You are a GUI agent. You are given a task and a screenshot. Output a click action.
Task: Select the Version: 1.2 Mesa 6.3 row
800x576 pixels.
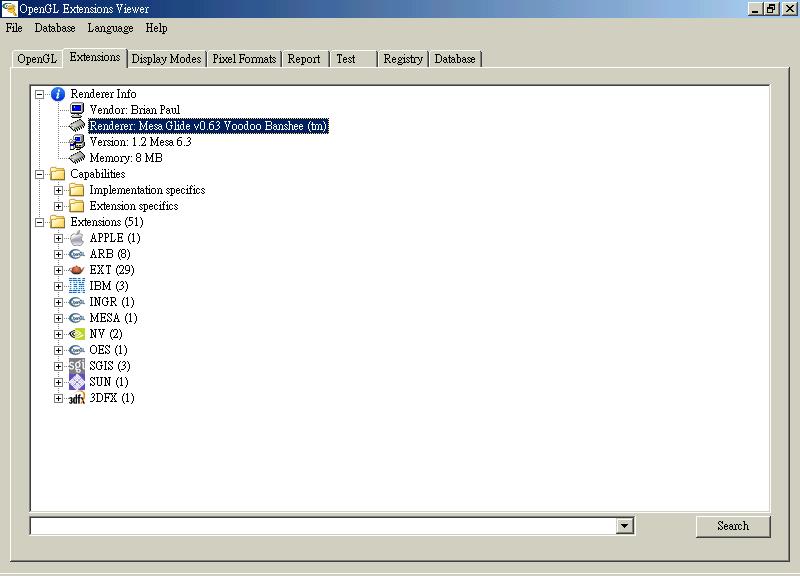click(x=140, y=142)
